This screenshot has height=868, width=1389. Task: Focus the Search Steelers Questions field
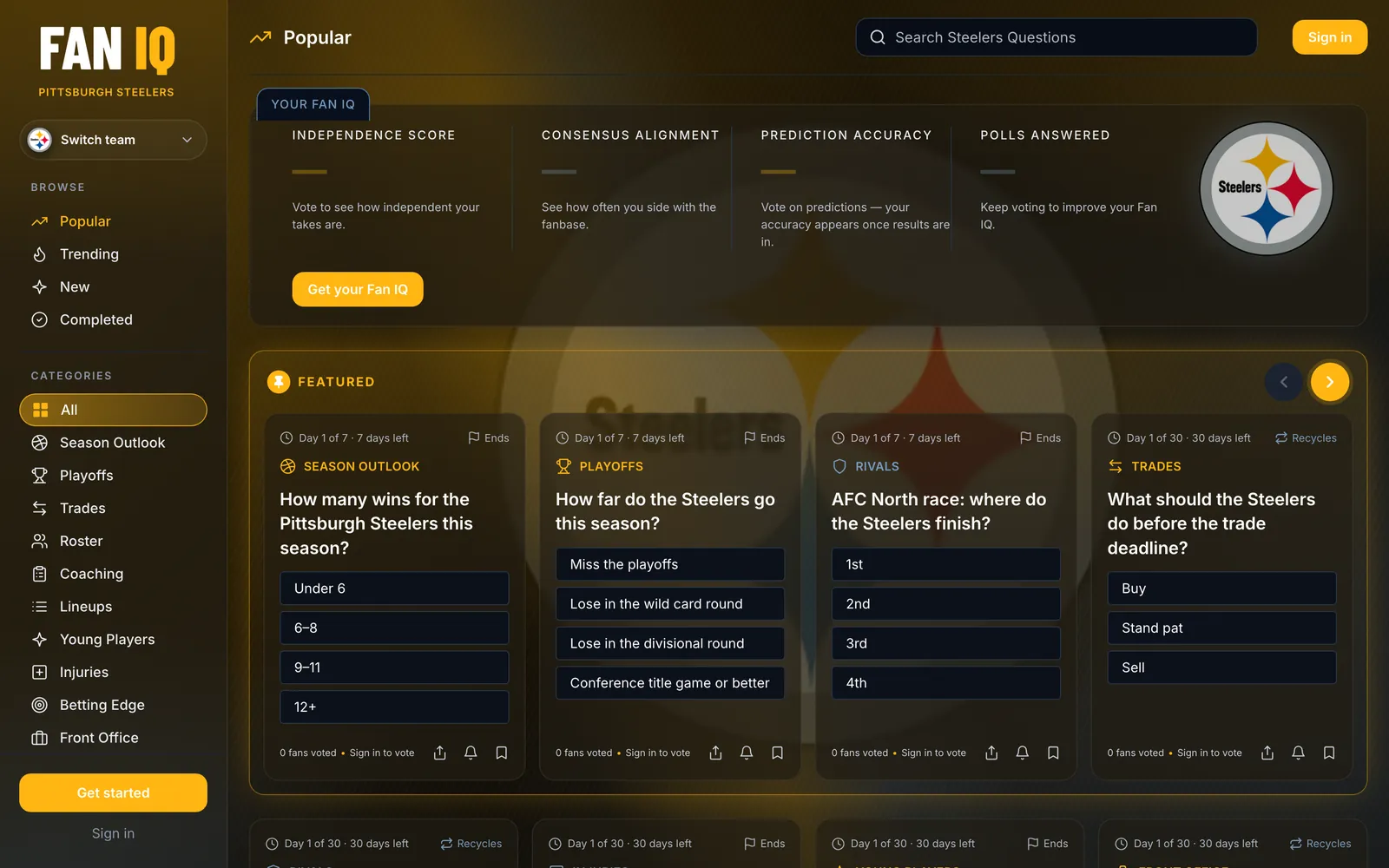coord(1057,37)
